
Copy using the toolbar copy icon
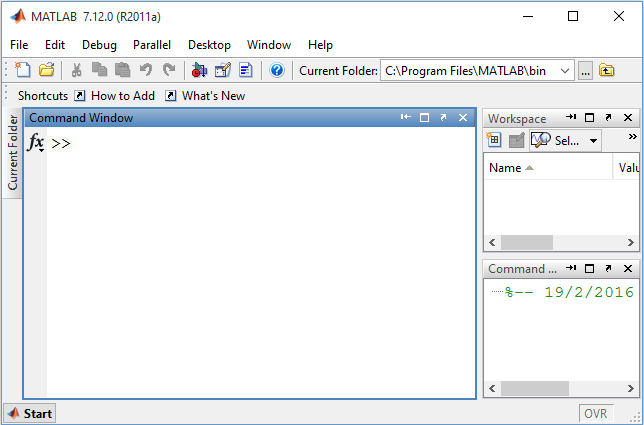99,70
